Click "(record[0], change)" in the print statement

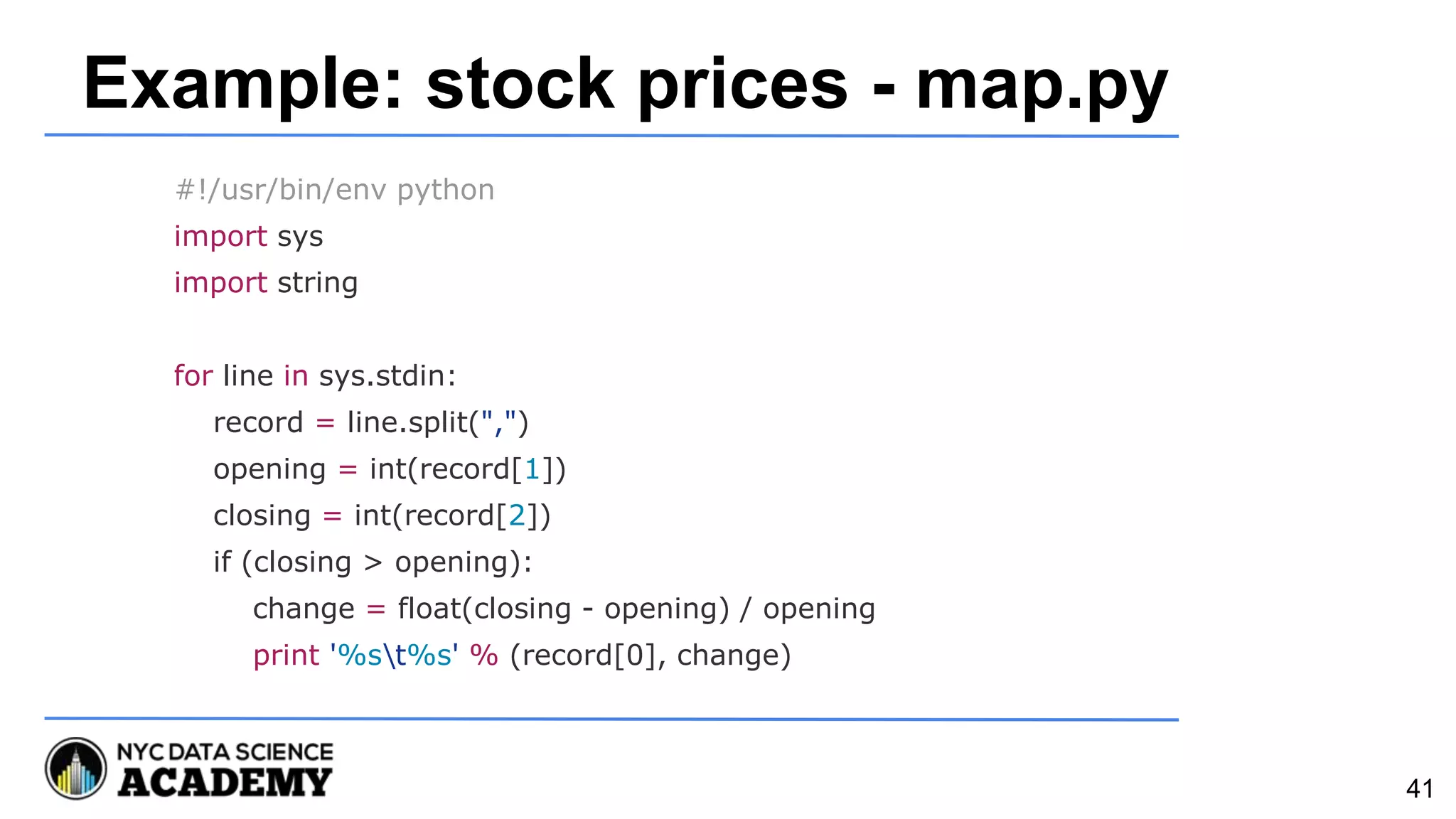tap(650, 655)
